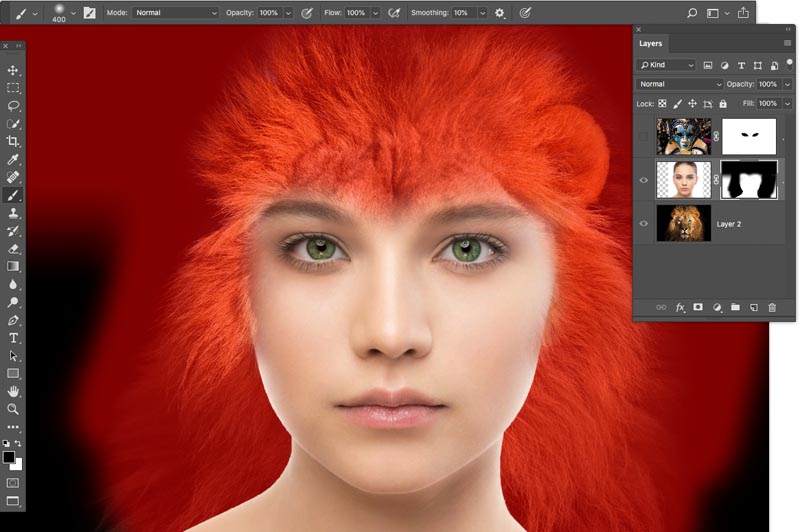Select the woman layer's mask thumbnail

pos(749,180)
